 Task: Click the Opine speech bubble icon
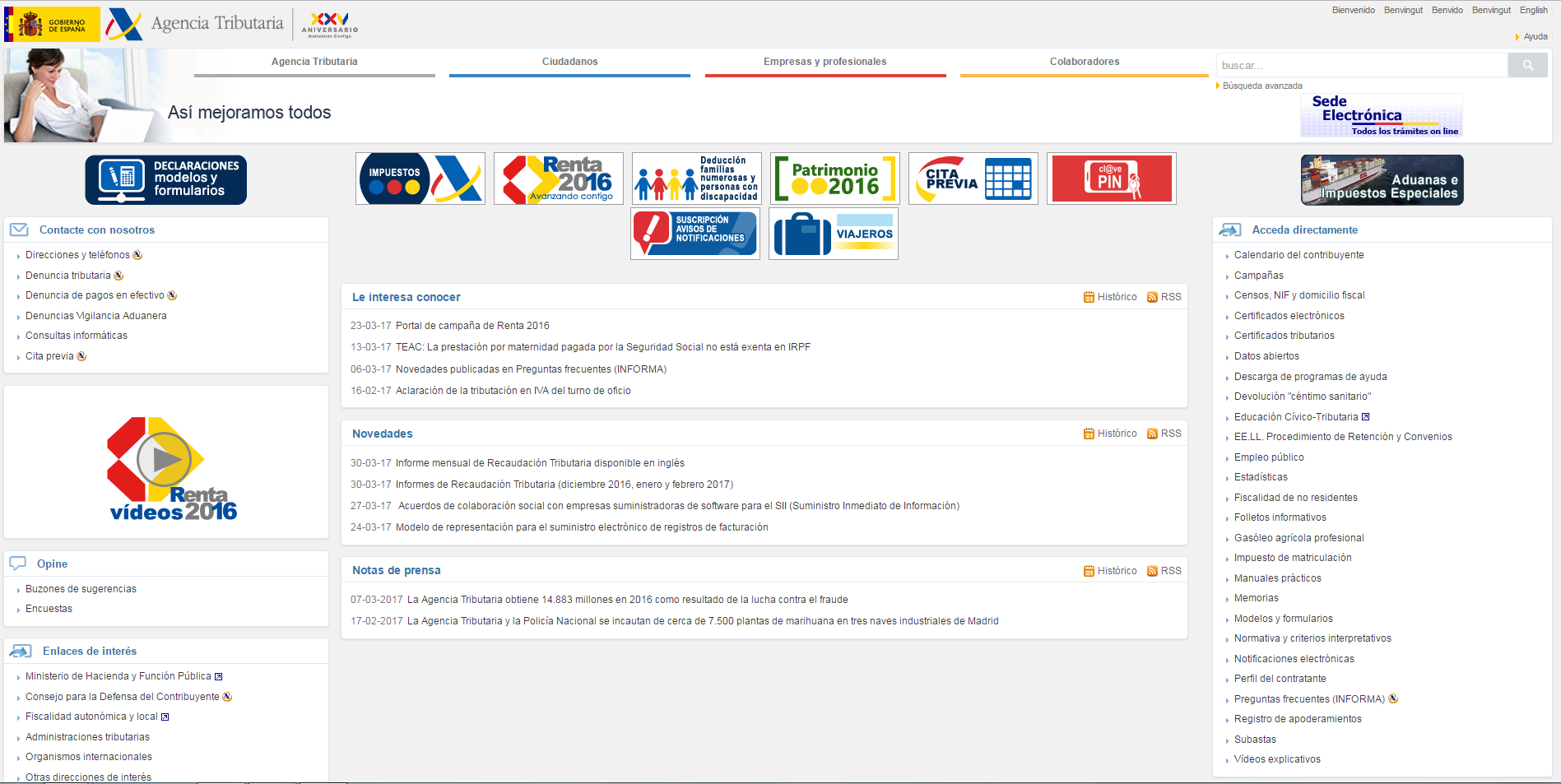pyautogui.click(x=17, y=564)
